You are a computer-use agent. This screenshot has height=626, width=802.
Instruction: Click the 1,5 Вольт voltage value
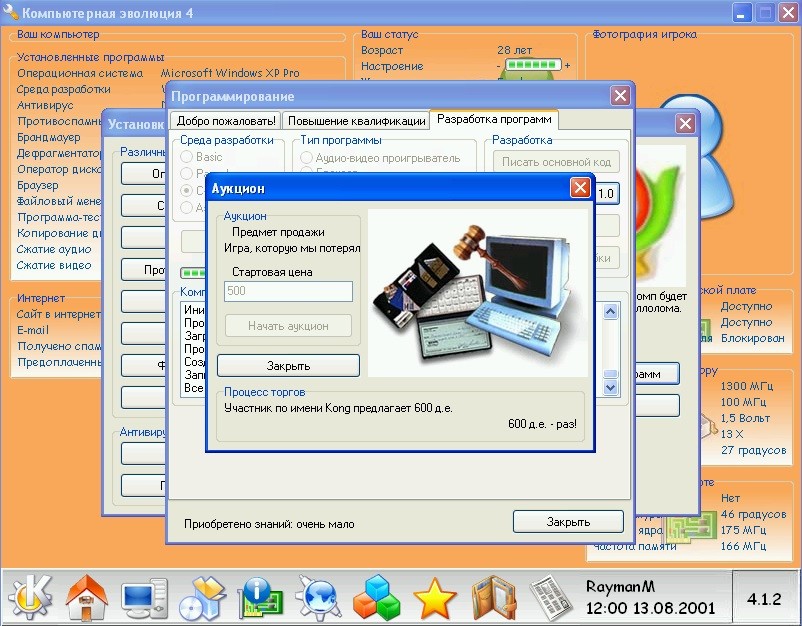pyautogui.click(x=745, y=418)
